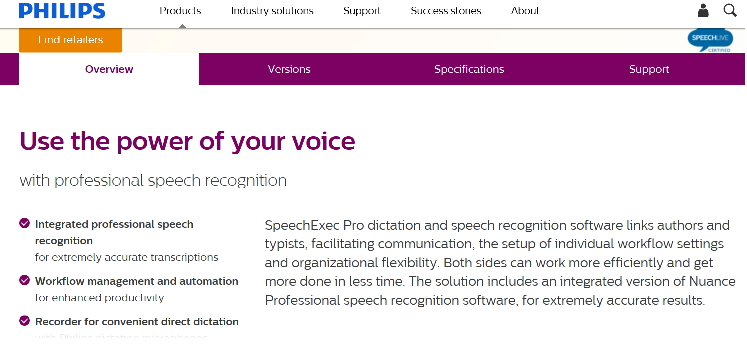747x360 pixels.
Task: Open the Industry solutions menu
Action: [x=272, y=10]
